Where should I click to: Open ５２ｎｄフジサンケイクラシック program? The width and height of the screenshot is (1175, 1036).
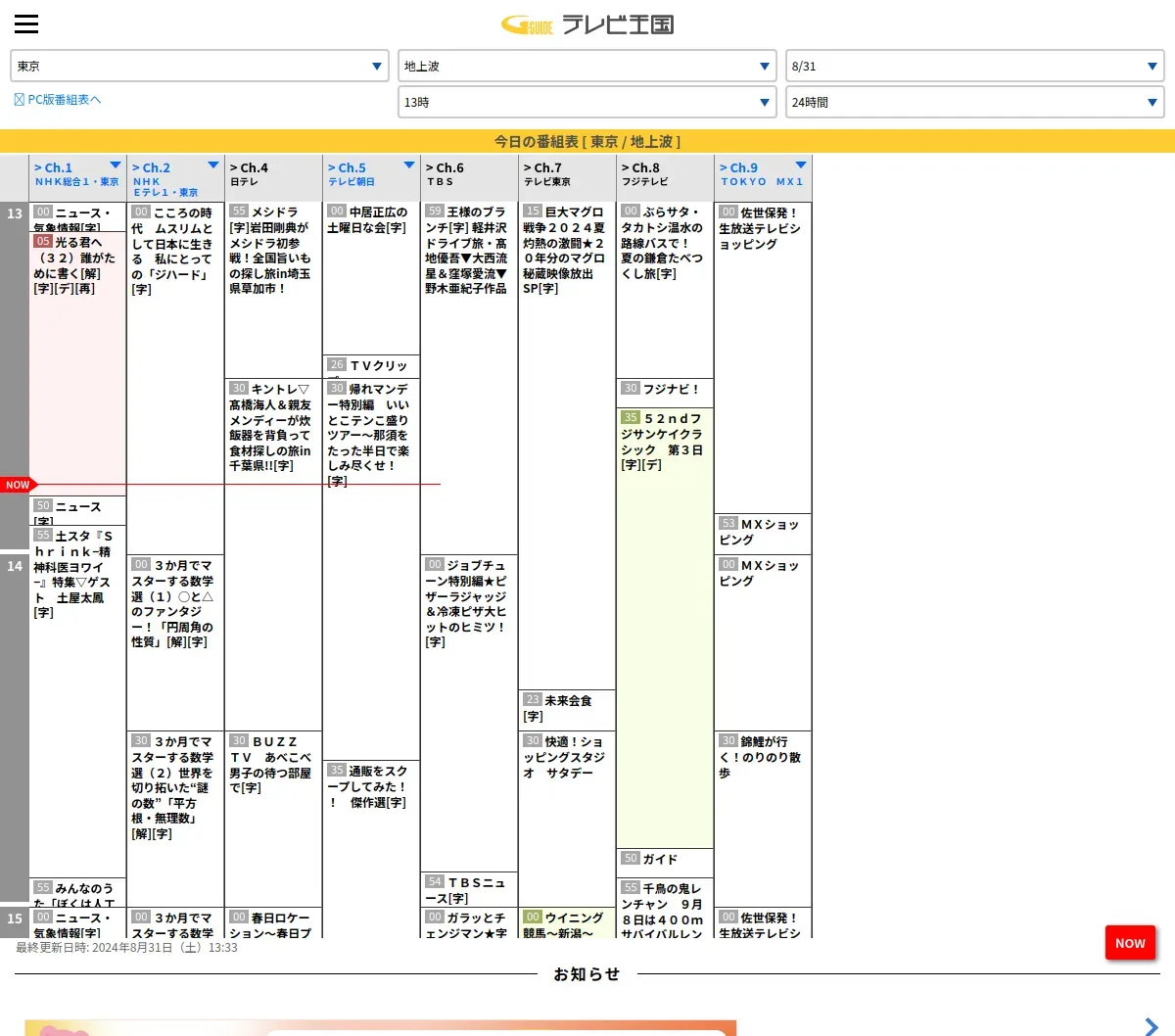pos(665,628)
